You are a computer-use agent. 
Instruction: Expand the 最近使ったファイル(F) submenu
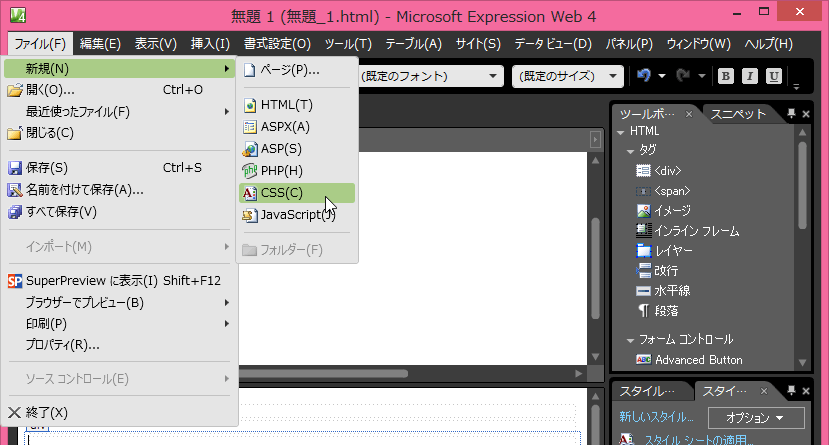coord(119,112)
